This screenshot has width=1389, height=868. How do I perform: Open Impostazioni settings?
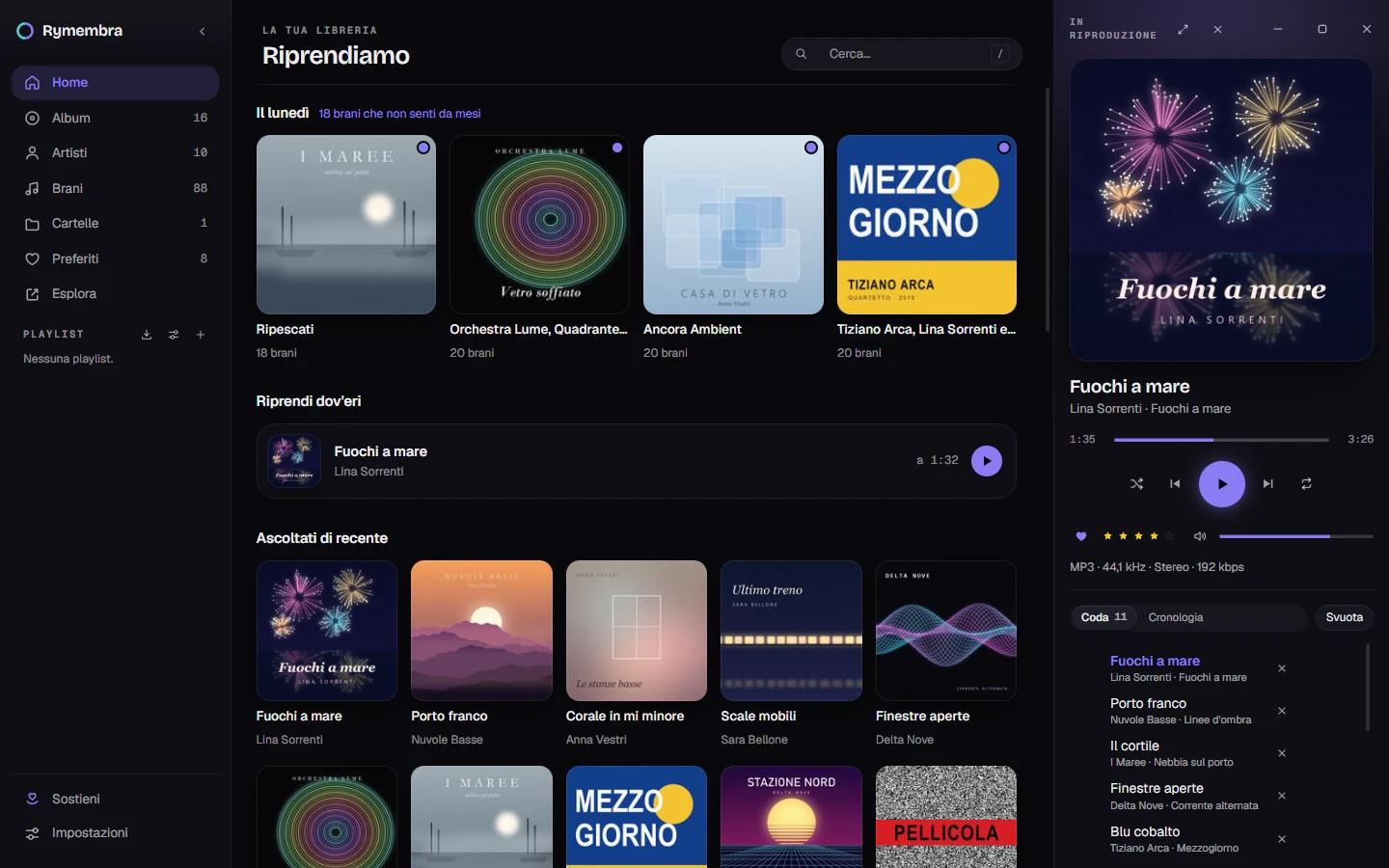click(116, 832)
